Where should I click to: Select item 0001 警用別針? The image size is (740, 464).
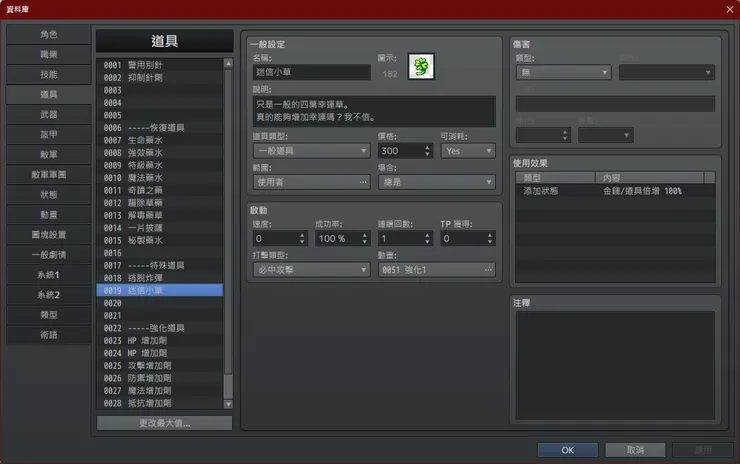[160, 65]
